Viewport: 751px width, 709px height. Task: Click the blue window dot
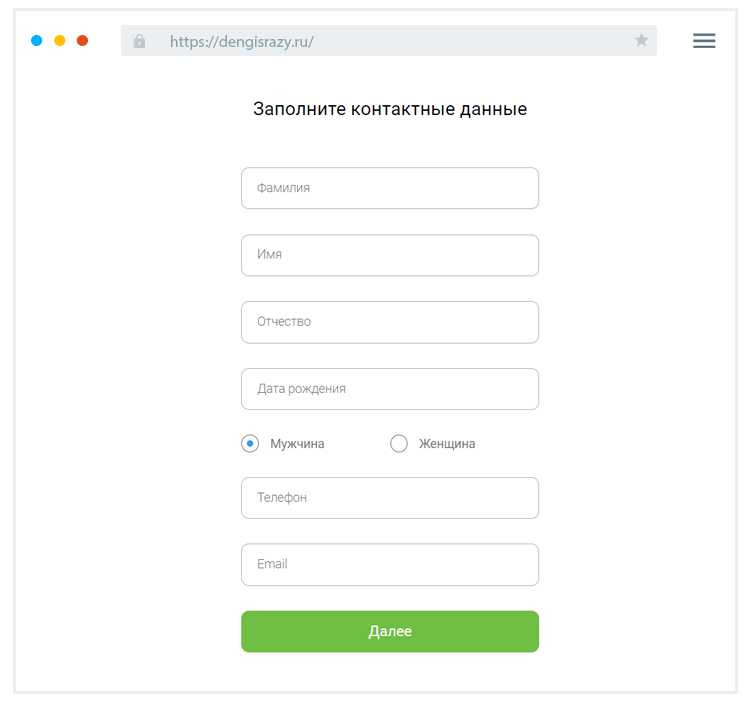tap(37, 41)
